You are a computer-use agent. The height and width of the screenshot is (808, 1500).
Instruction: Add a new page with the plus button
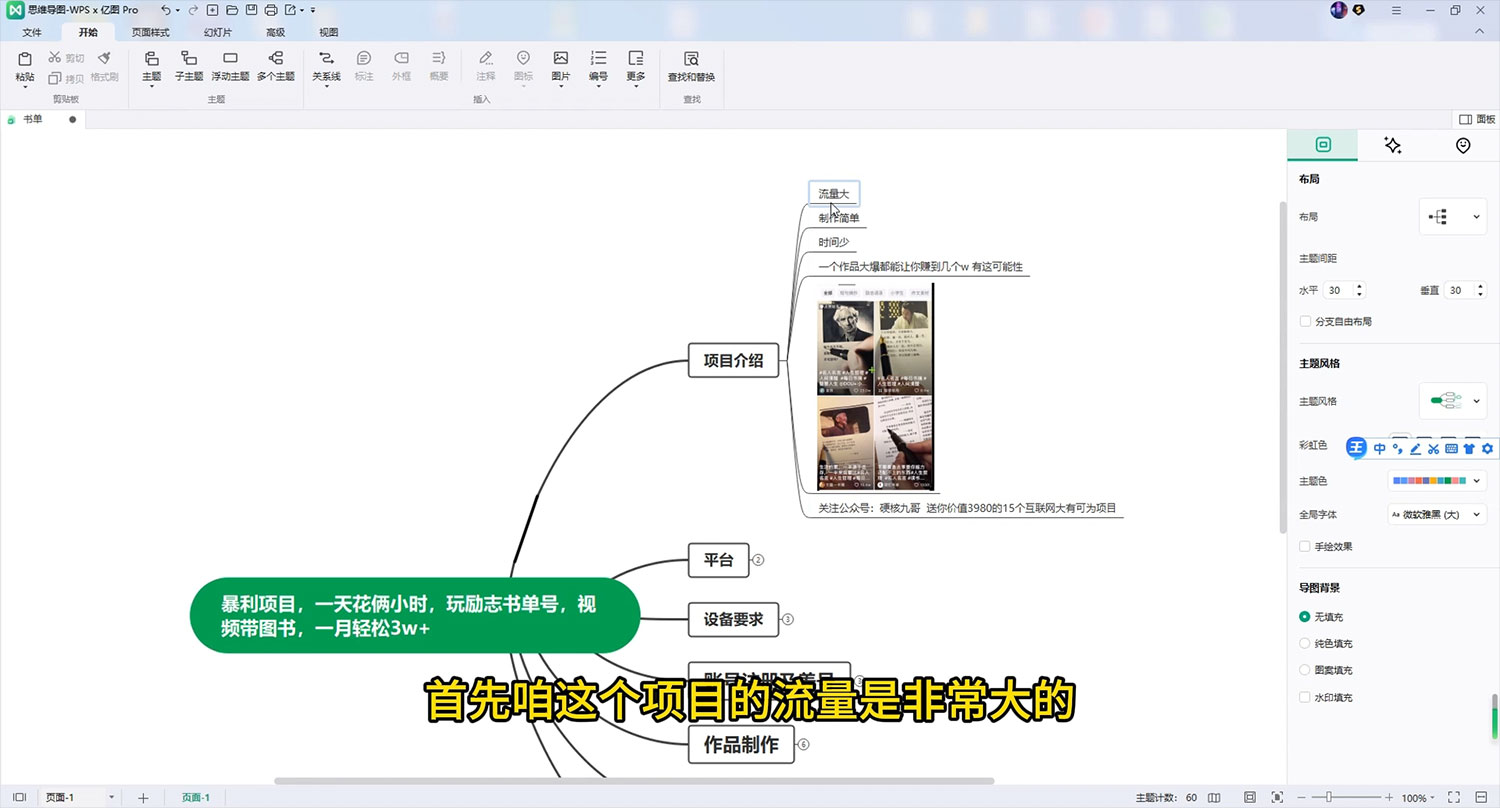143,797
